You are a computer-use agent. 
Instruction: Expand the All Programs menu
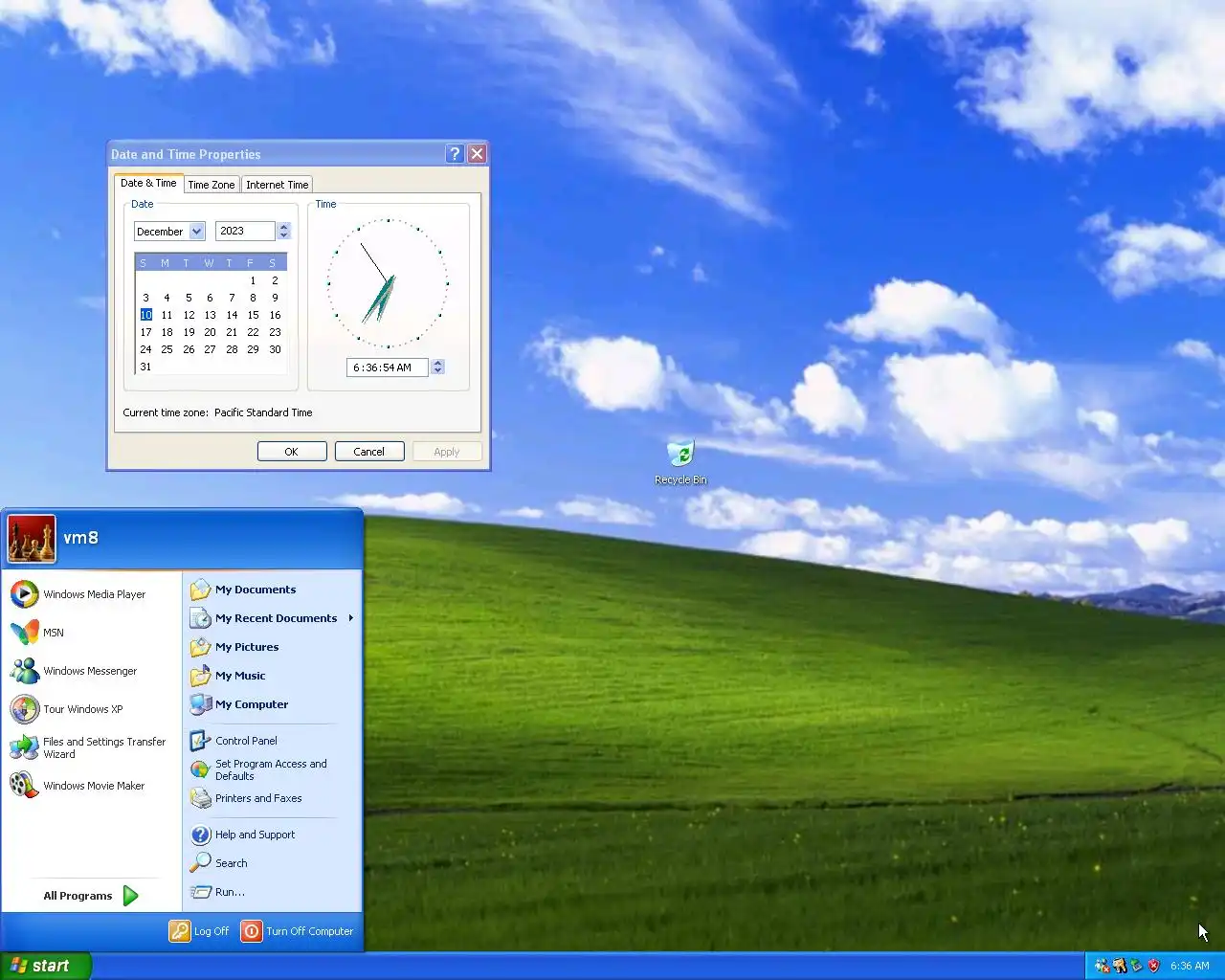click(91, 896)
